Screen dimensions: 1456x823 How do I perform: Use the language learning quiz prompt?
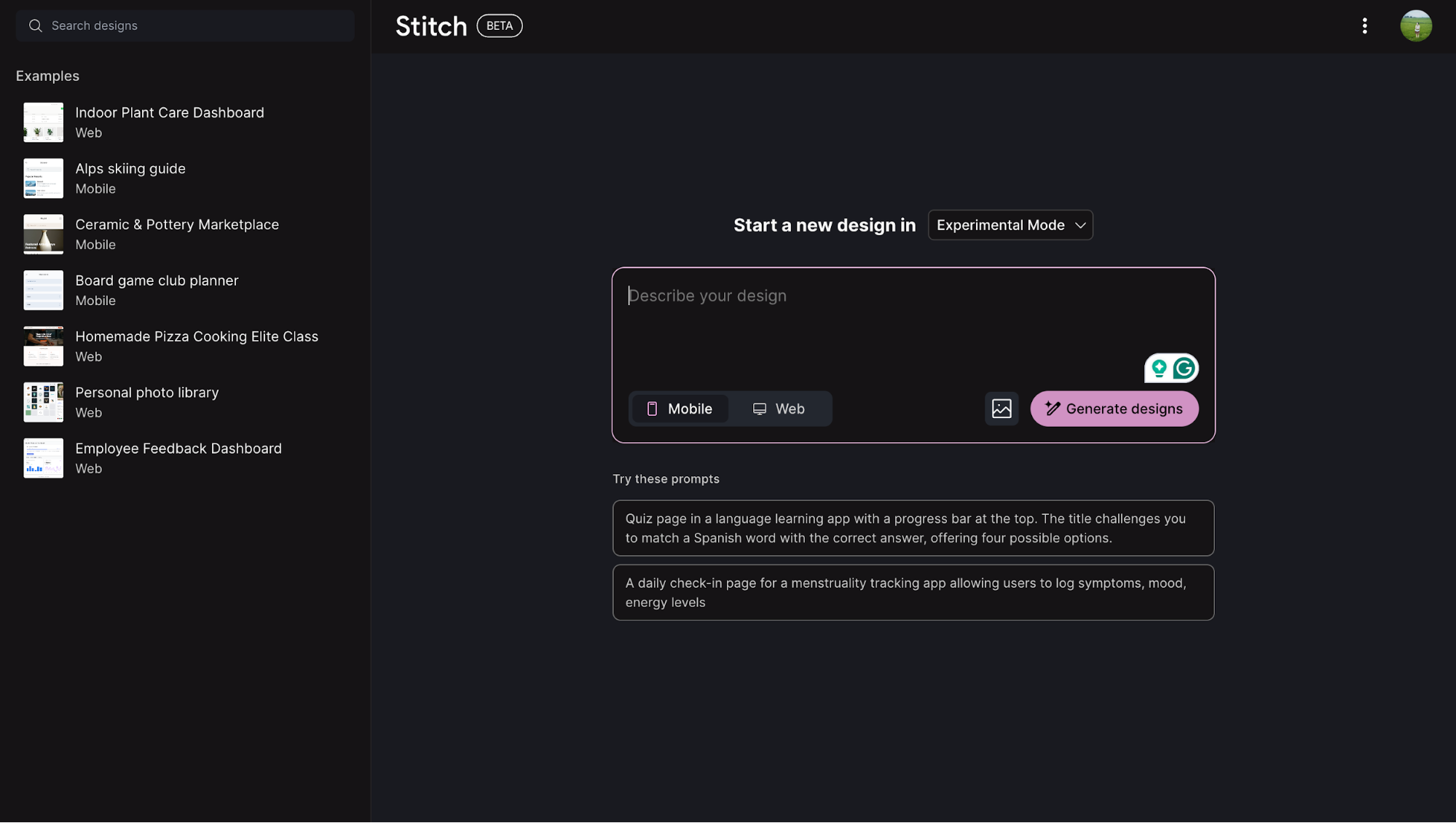coord(913,528)
